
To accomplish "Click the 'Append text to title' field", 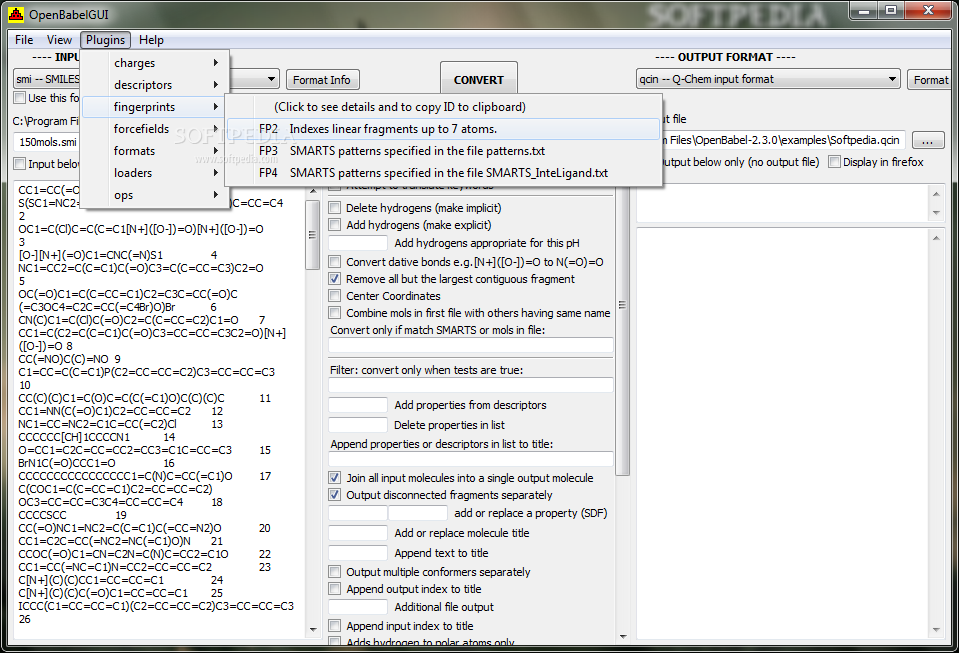I will pos(358,553).
